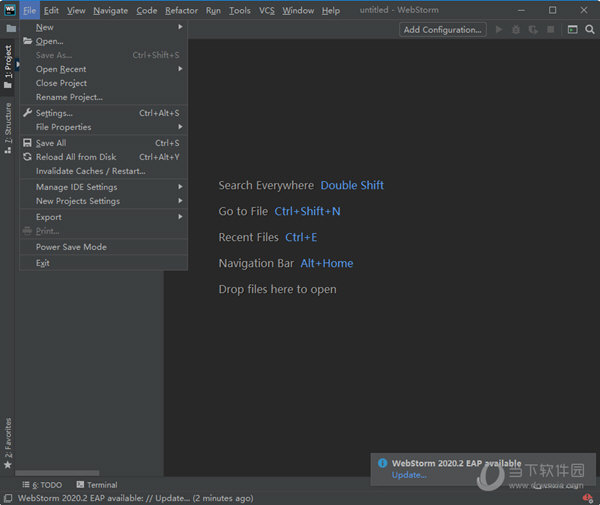Click the Run with Coverage icon
Image resolution: width=600 pixels, height=505 pixels.
click(x=533, y=29)
